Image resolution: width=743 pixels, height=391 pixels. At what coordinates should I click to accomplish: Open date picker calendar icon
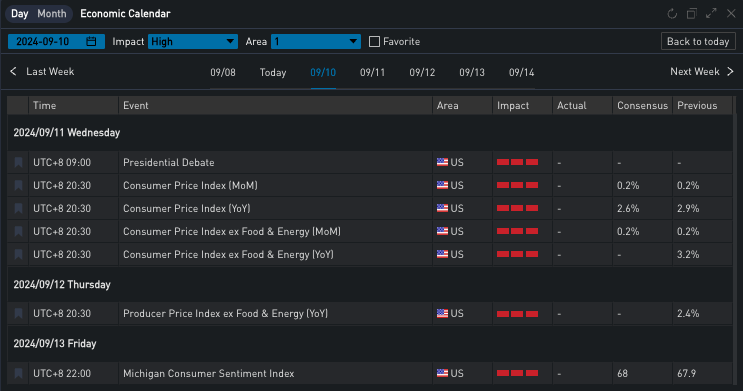91,42
